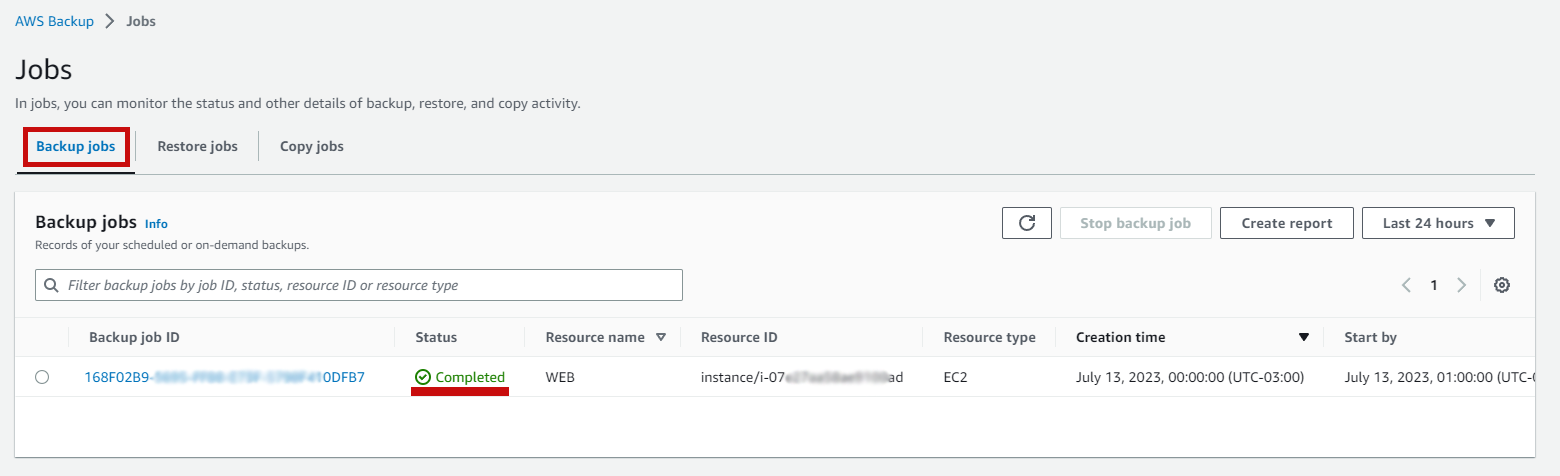Open table preferences gear icon
Screen dimensions: 1560x476
coord(1501,285)
